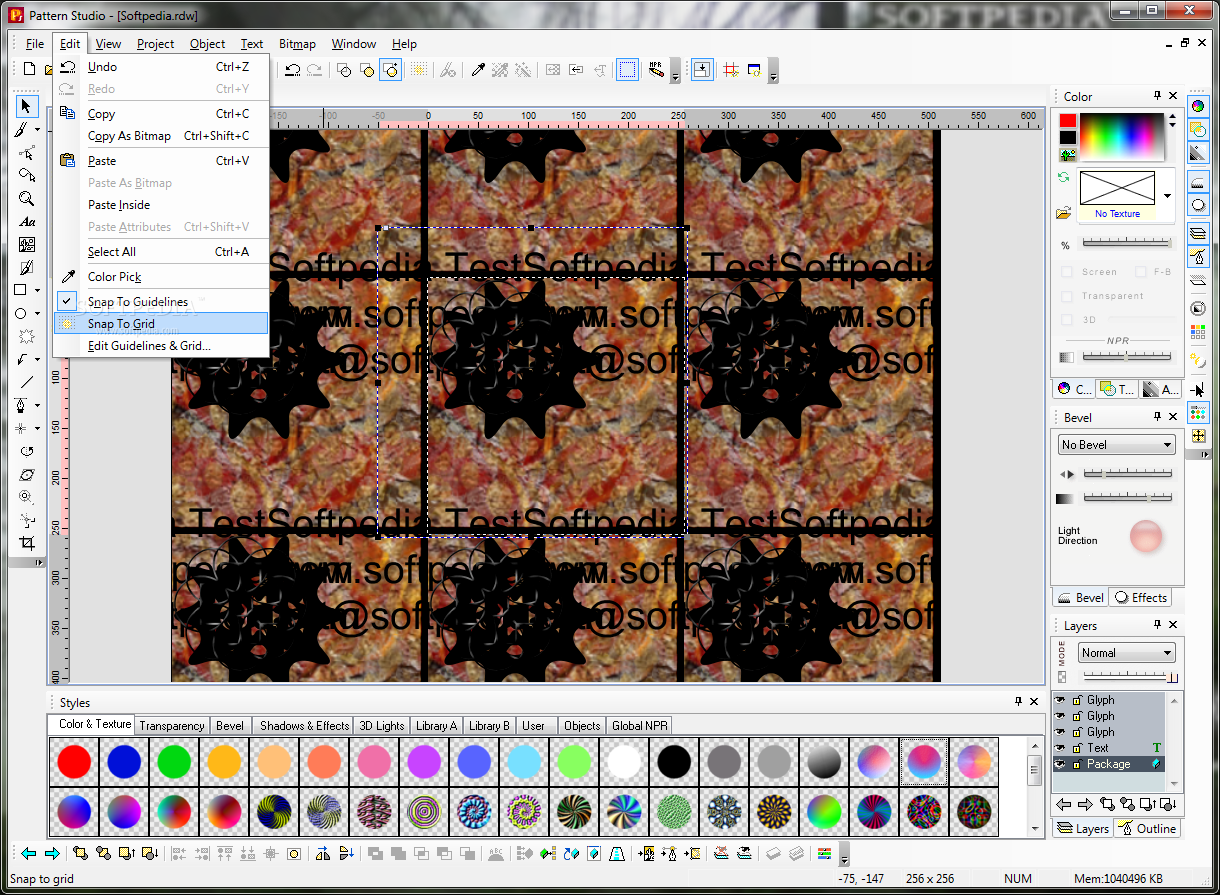
Task: Click the left blue arrow in bottom toolbar
Action: pos(29,854)
